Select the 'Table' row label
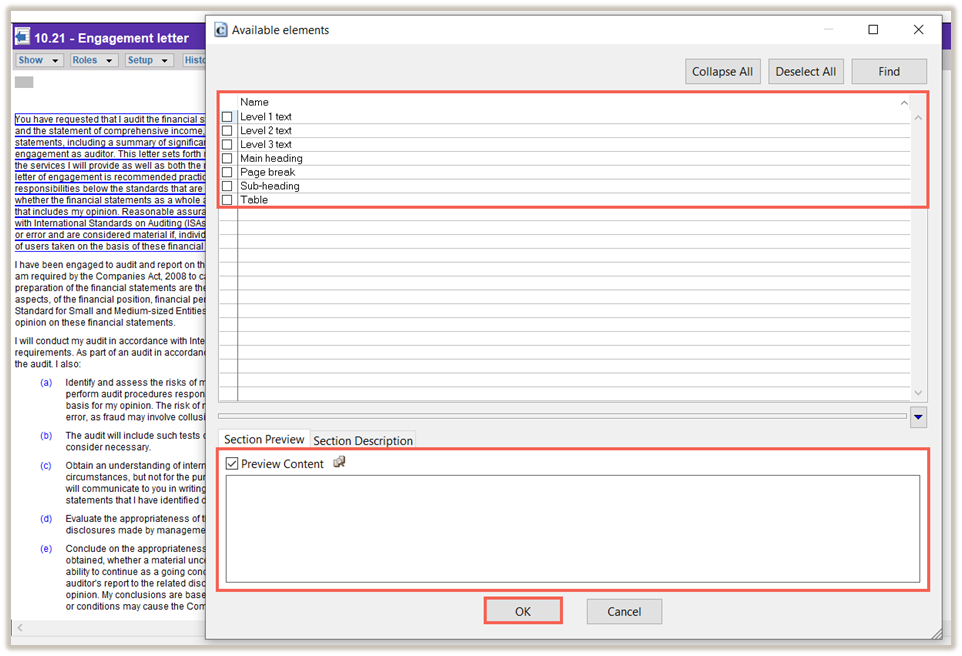 254,200
